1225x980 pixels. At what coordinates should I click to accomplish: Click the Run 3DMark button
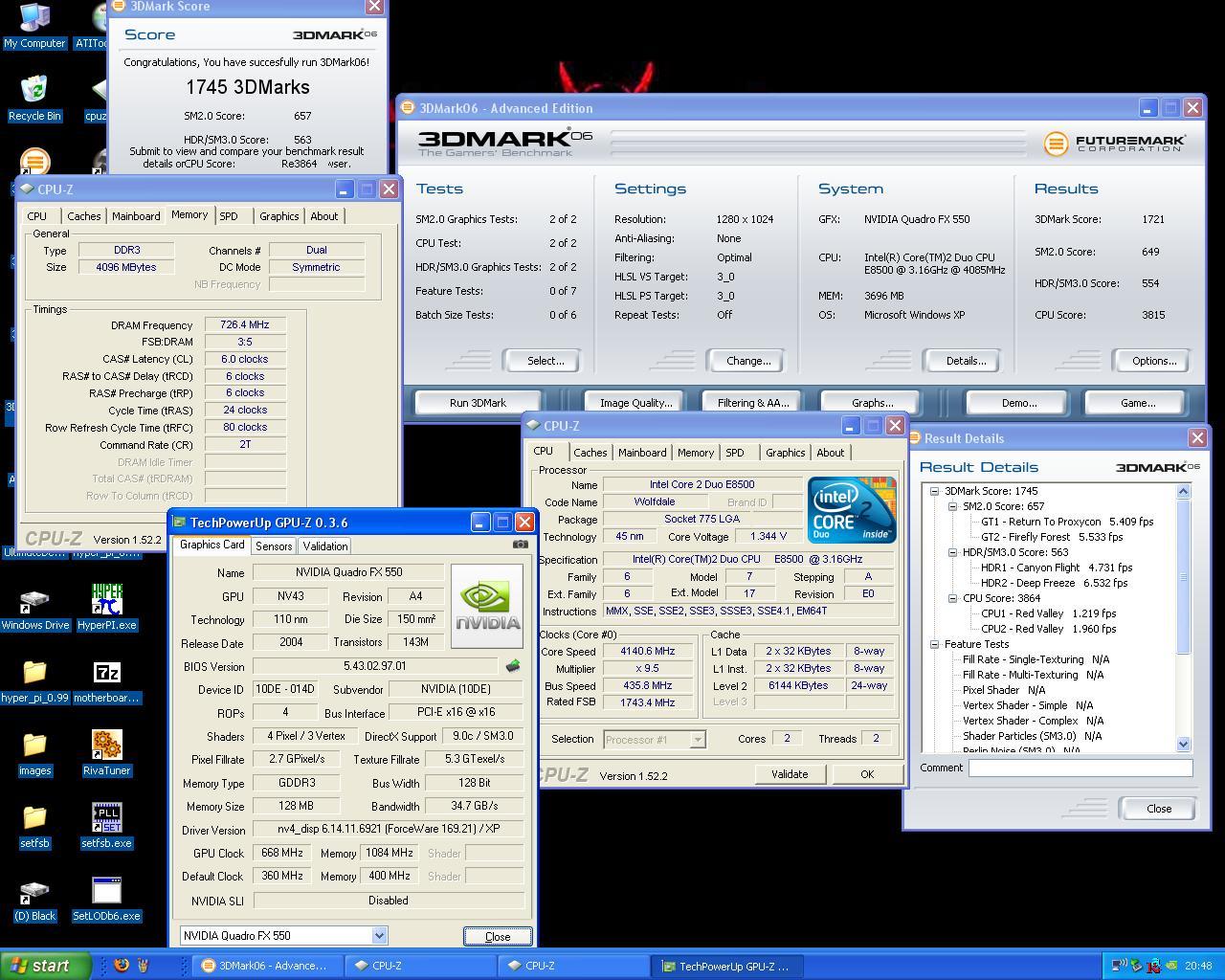[478, 403]
